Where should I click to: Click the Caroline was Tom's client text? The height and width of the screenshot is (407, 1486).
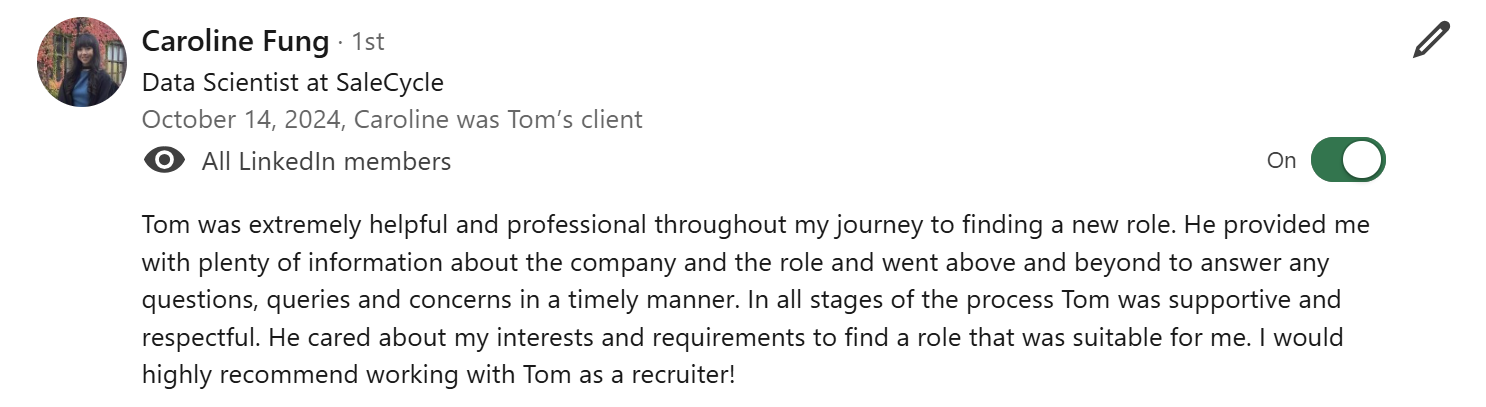pos(498,120)
